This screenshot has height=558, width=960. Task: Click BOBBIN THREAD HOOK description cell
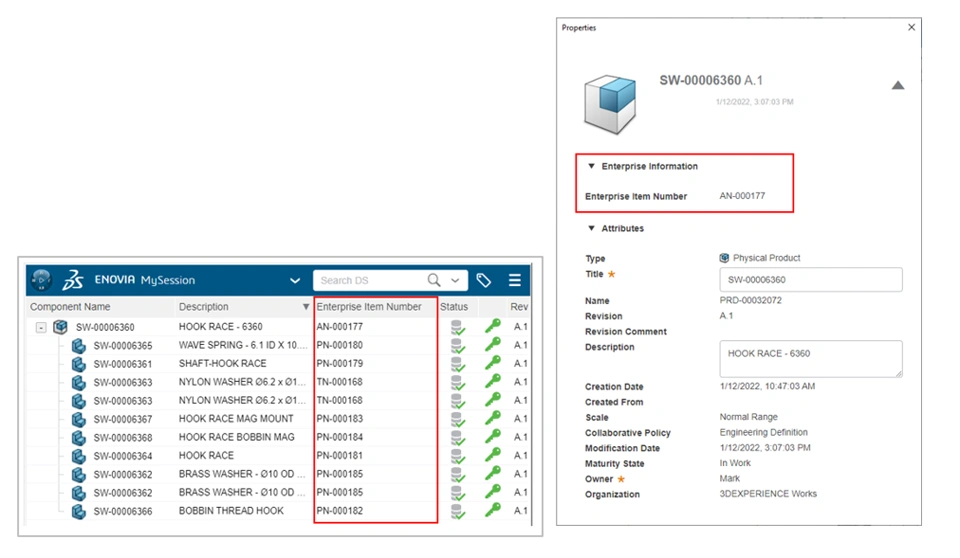tap(231, 511)
